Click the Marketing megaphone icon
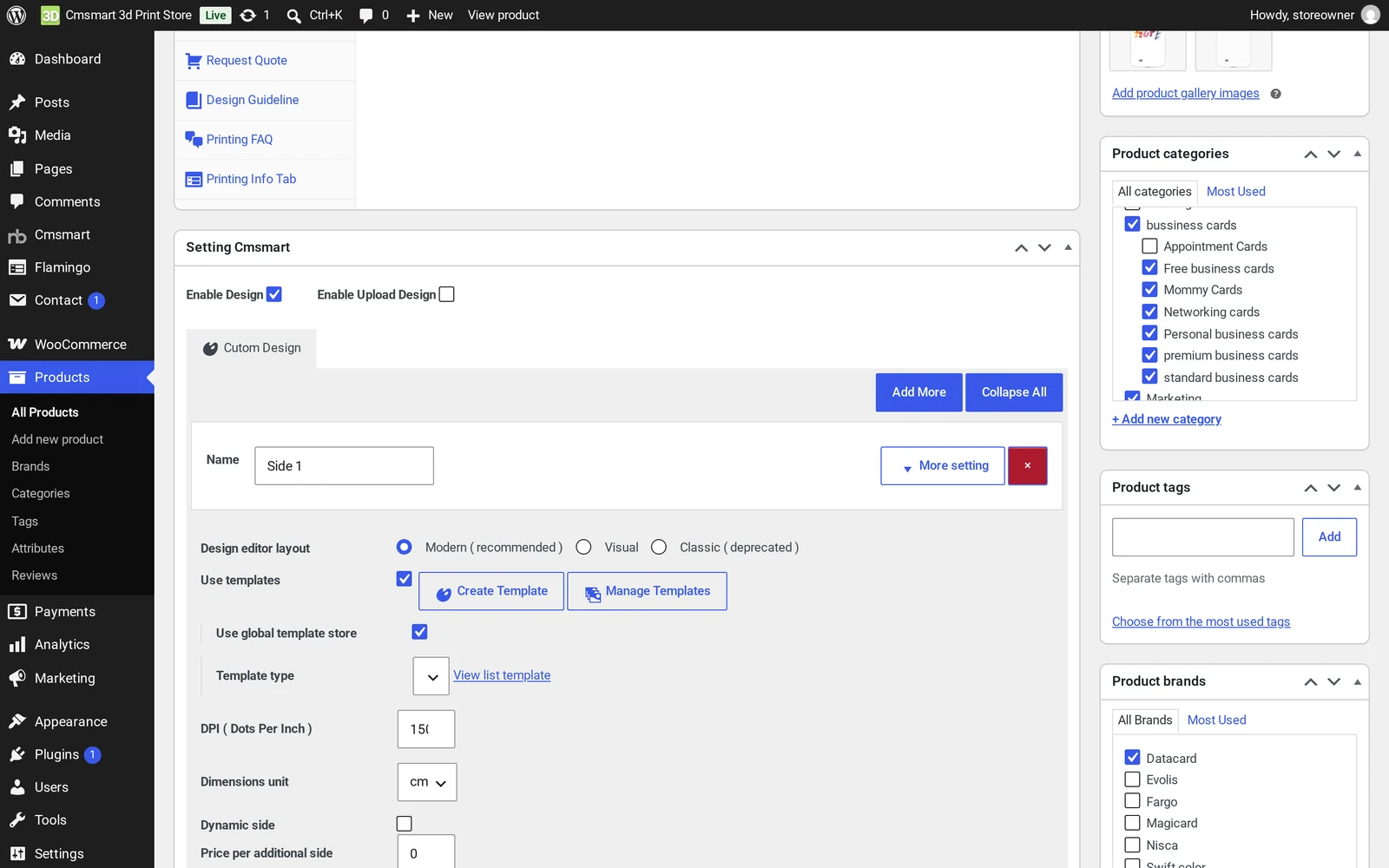Viewport: 1389px width, 868px height. (17, 678)
